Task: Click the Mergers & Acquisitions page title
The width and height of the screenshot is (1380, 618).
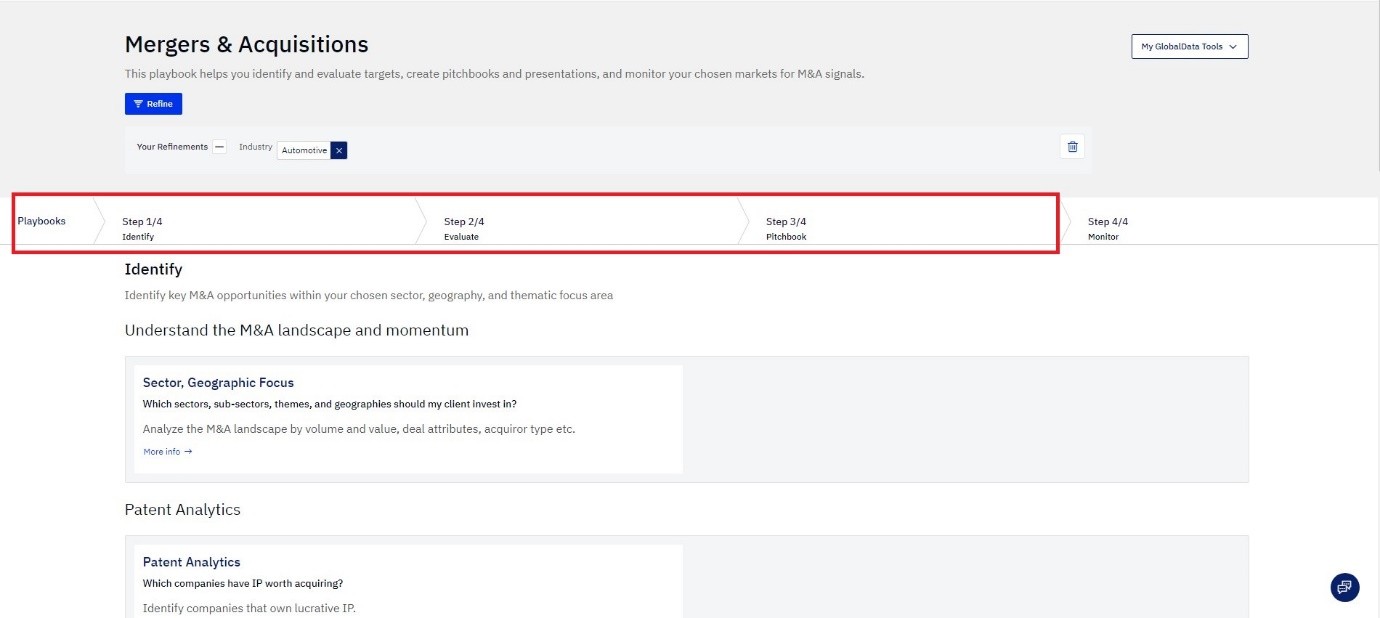Action: [246, 45]
